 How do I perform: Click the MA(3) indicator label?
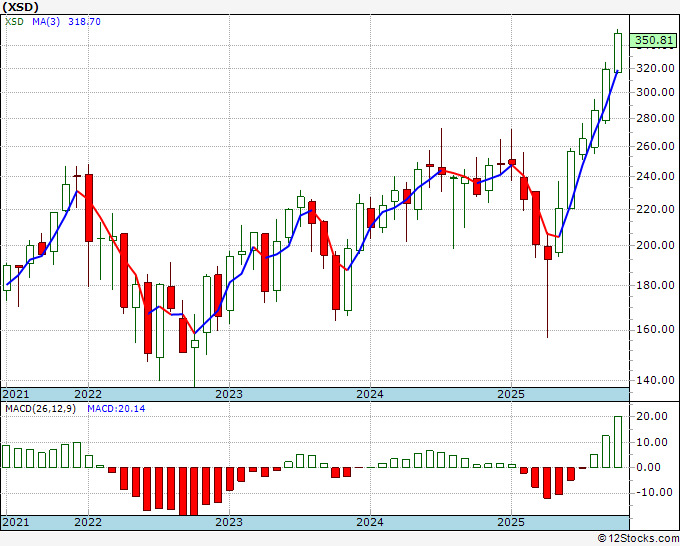pos(46,21)
